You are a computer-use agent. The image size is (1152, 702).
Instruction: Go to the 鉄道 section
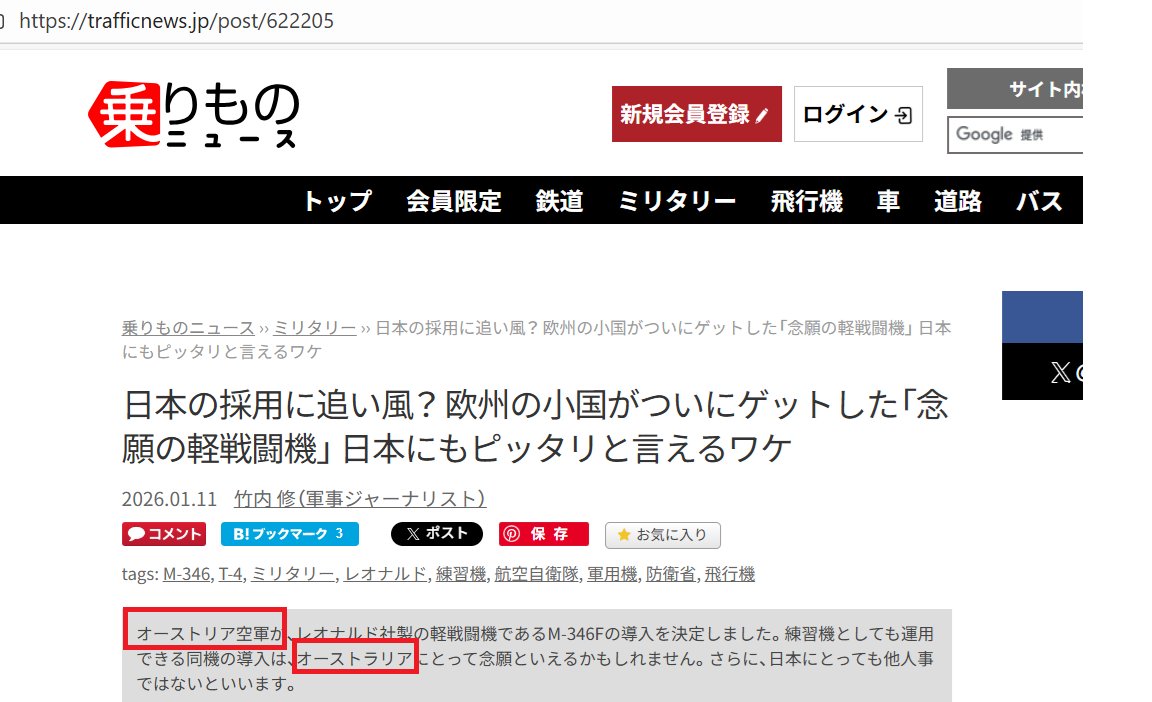pyautogui.click(x=559, y=200)
